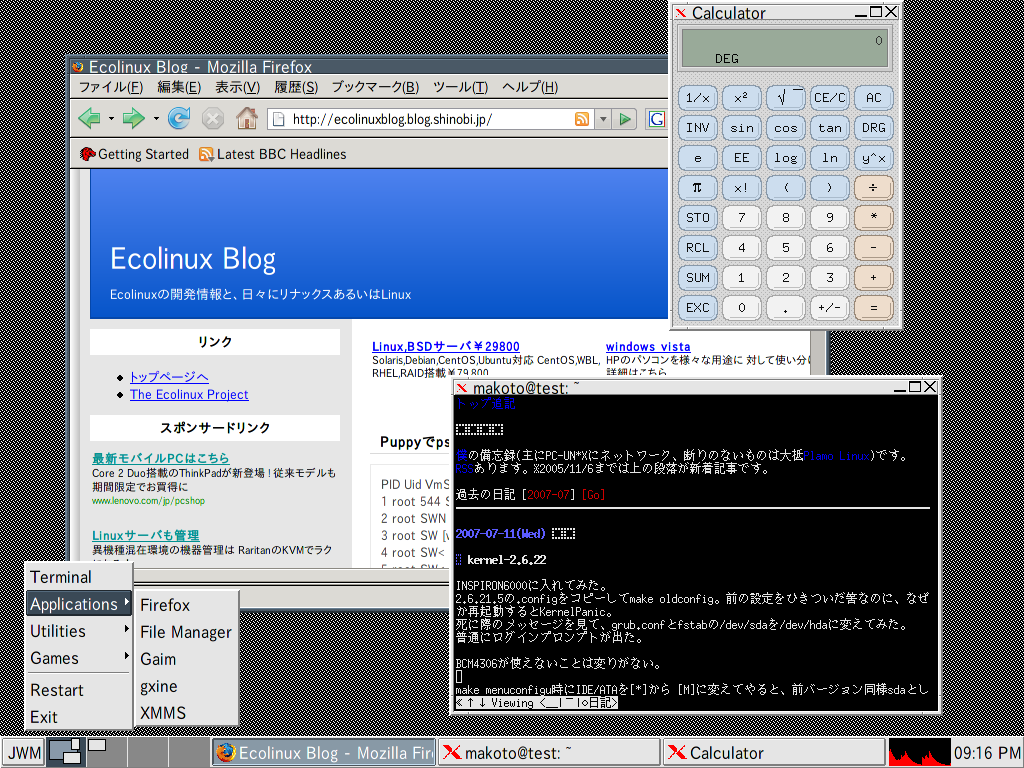Click the calculator number 7 key
Image resolution: width=1024 pixels, height=768 pixels.
[x=741, y=217]
